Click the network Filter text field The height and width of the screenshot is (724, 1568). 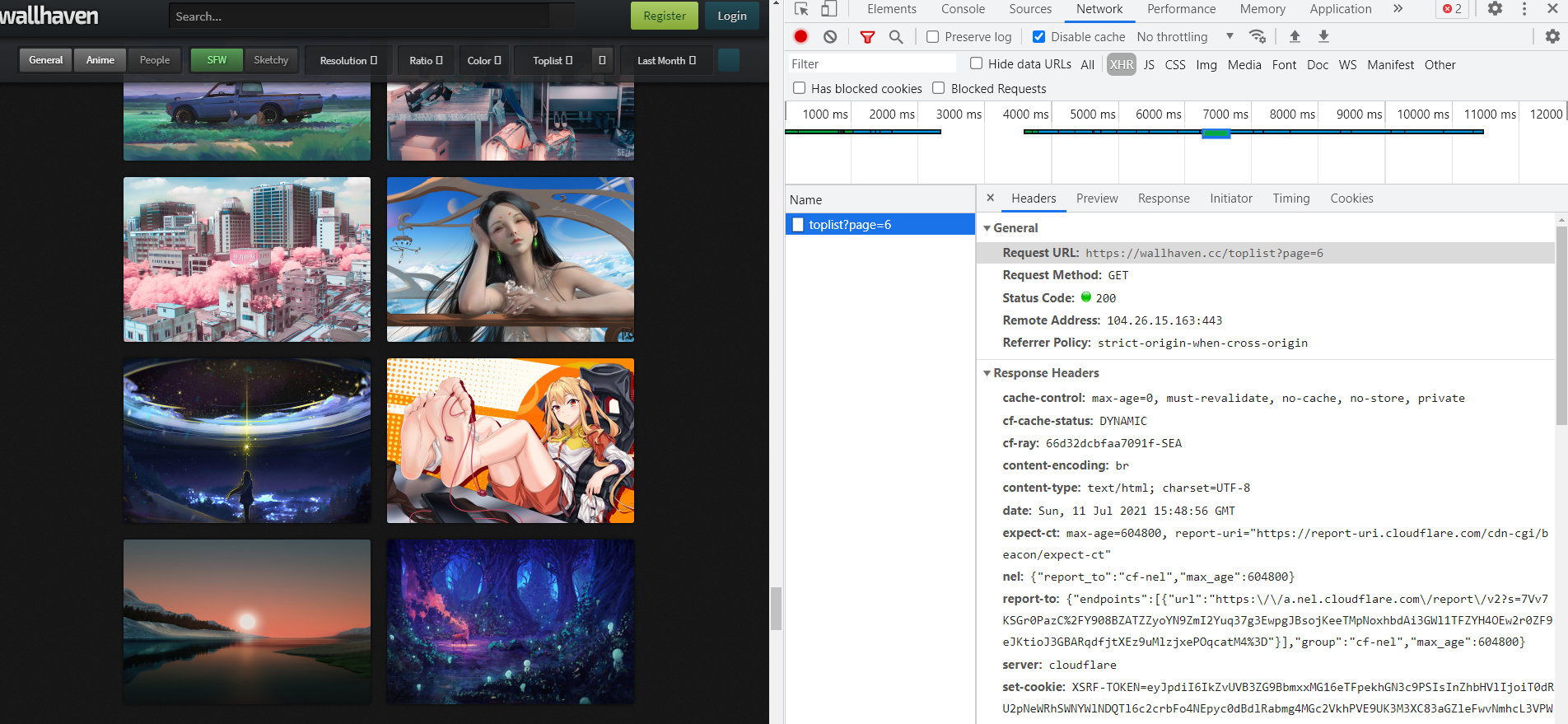[x=871, y=63]
